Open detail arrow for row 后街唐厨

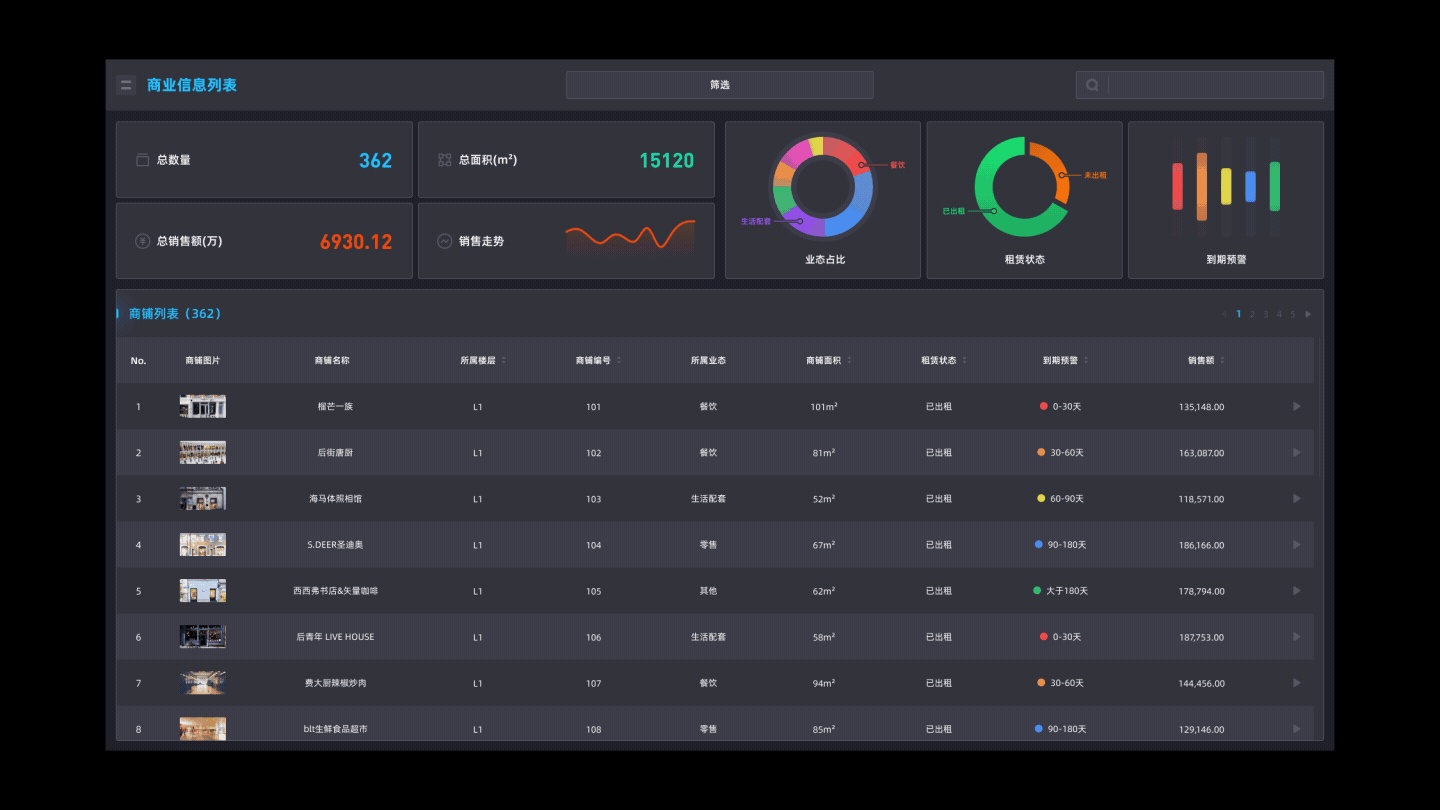pyautogui.click(x=1297, y=452)
